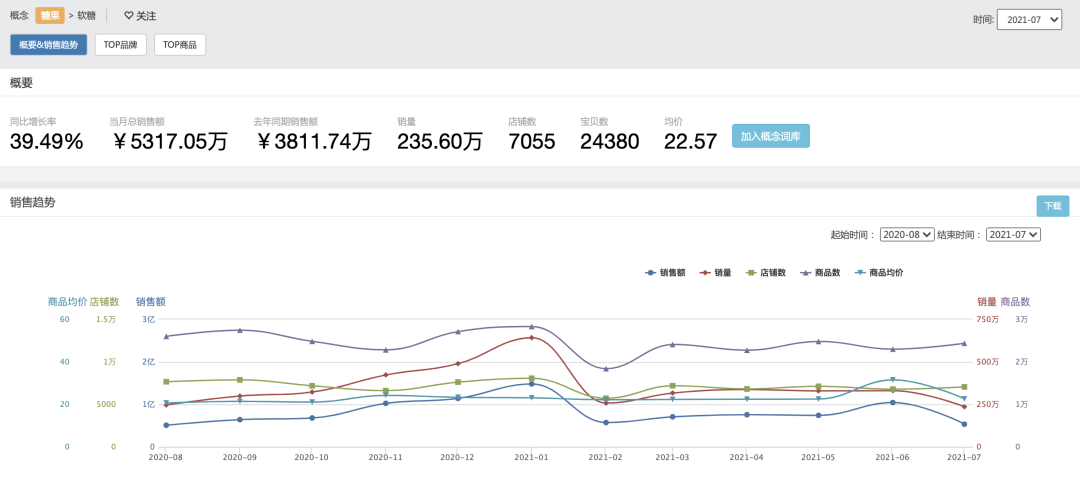Switch to the TOP商品 tab

click(x=180, y=45)
